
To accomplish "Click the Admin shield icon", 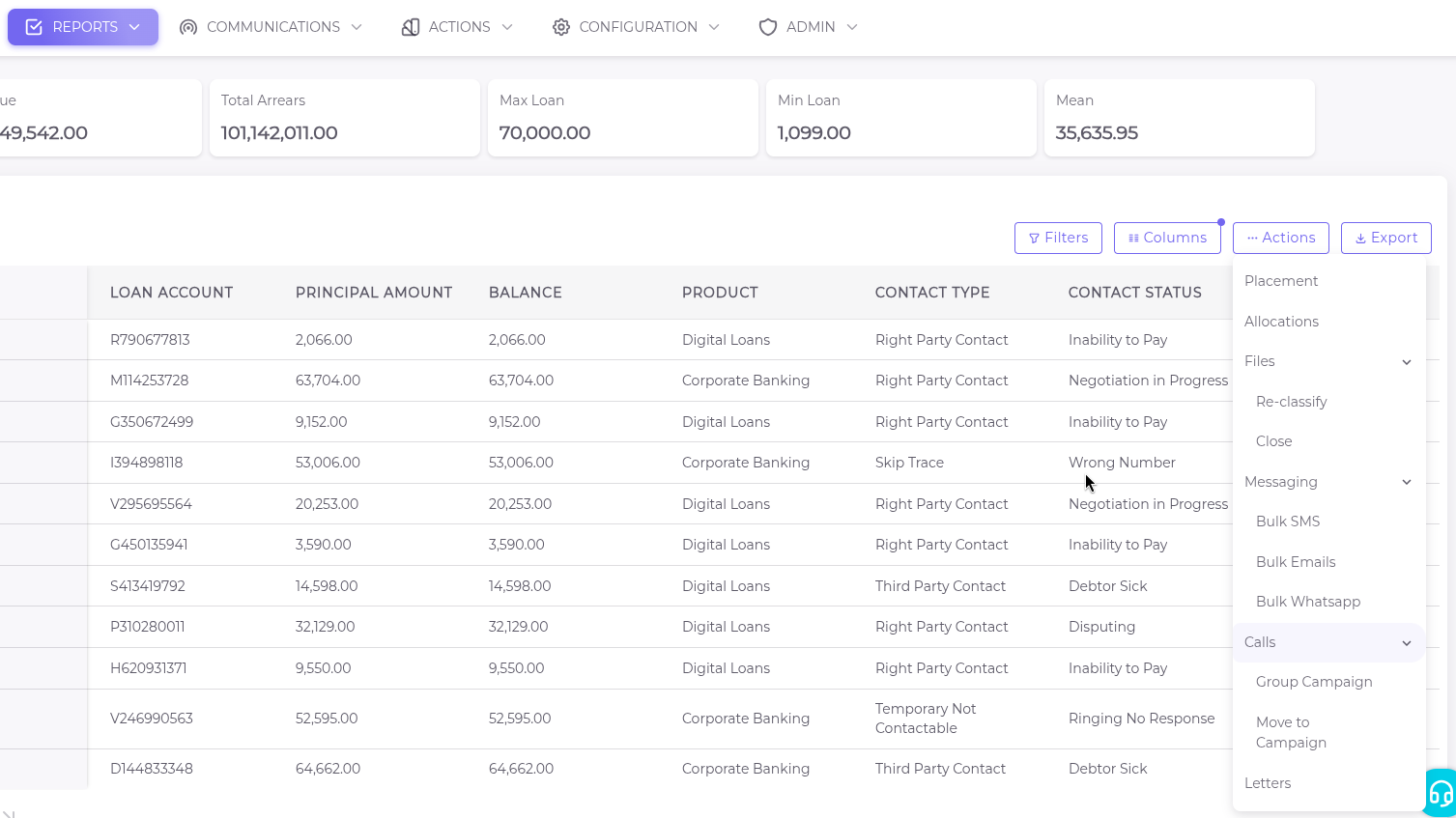I will (x=768, y=27).
